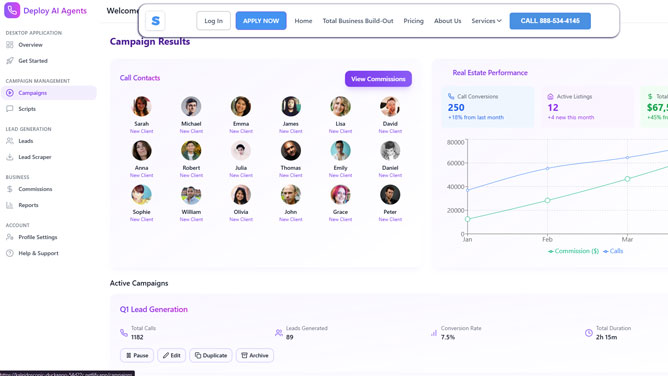Click the Active Listings house icon
668x376 pixels.
click(x=550, y=97)
